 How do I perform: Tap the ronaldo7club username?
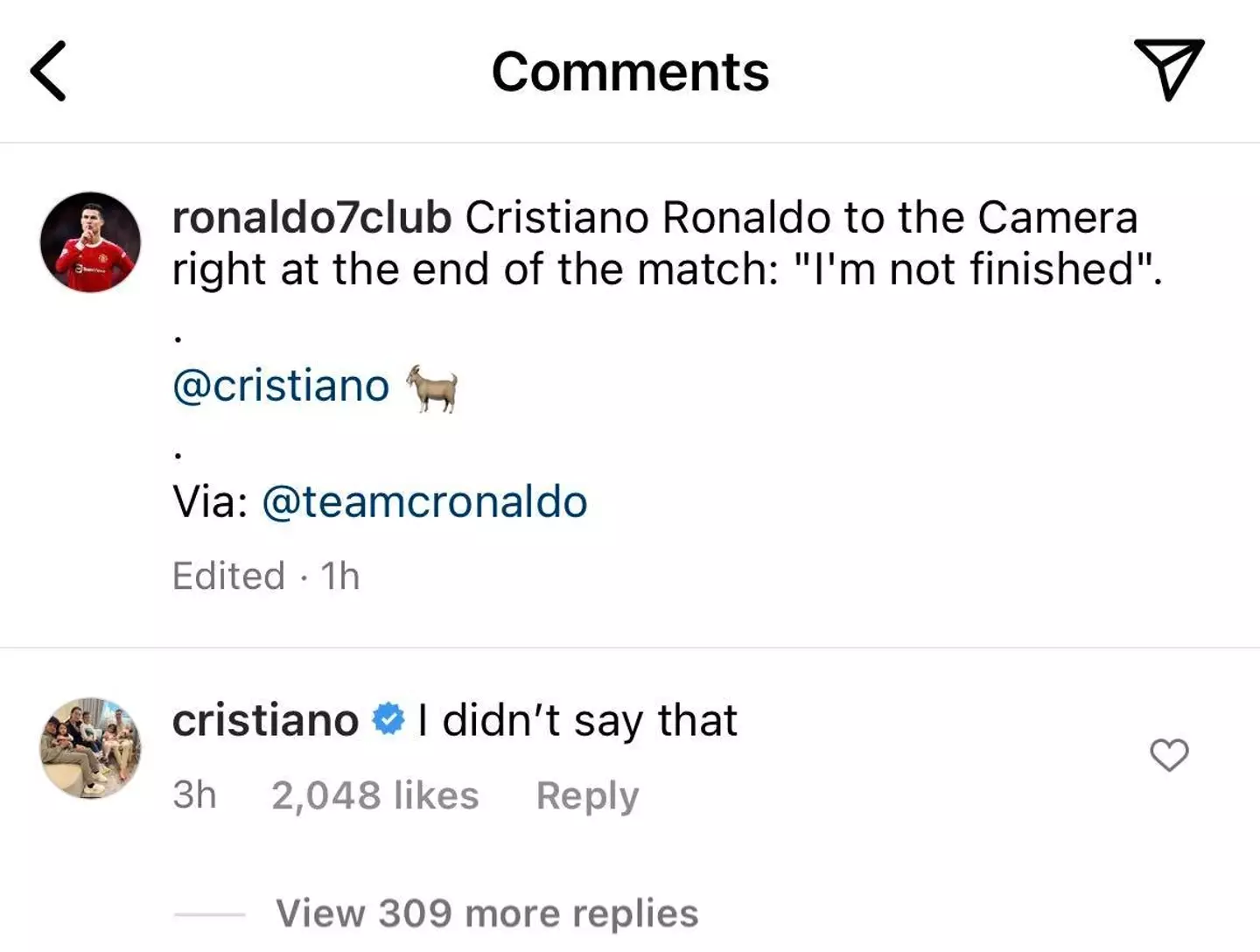tap(311, 218)
